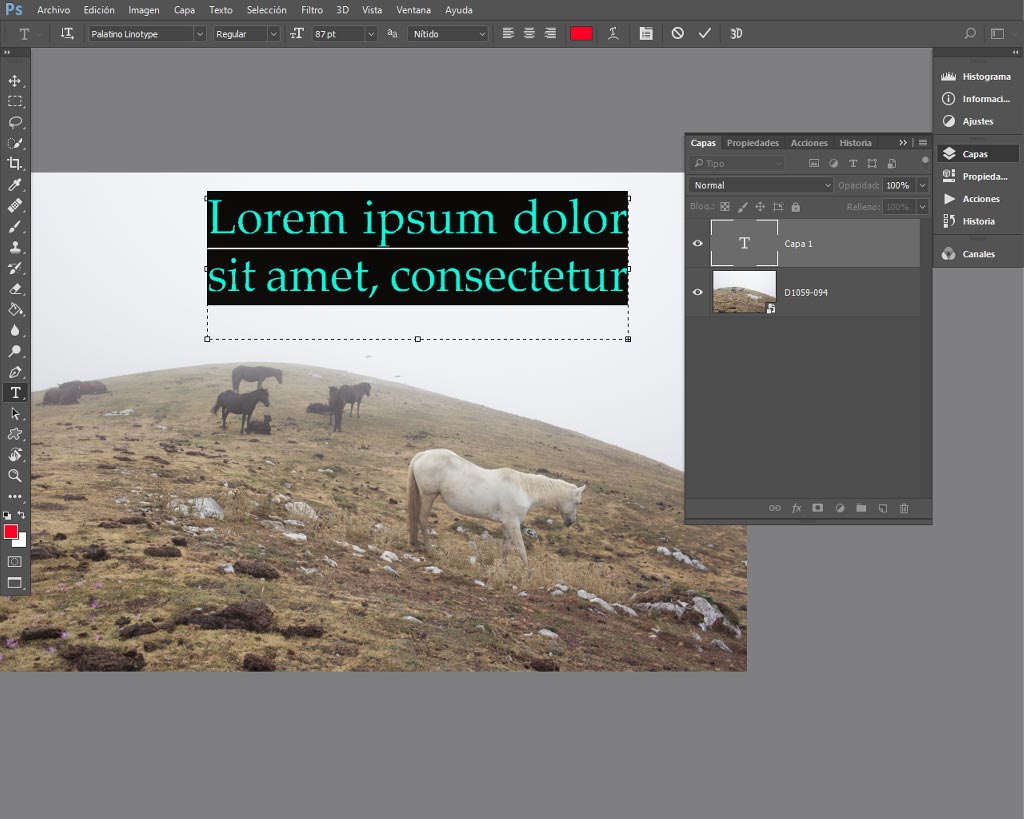Select the D1059-094 layer thumbnail
Screen dimensions: 1024x819
tap(744, 292)
